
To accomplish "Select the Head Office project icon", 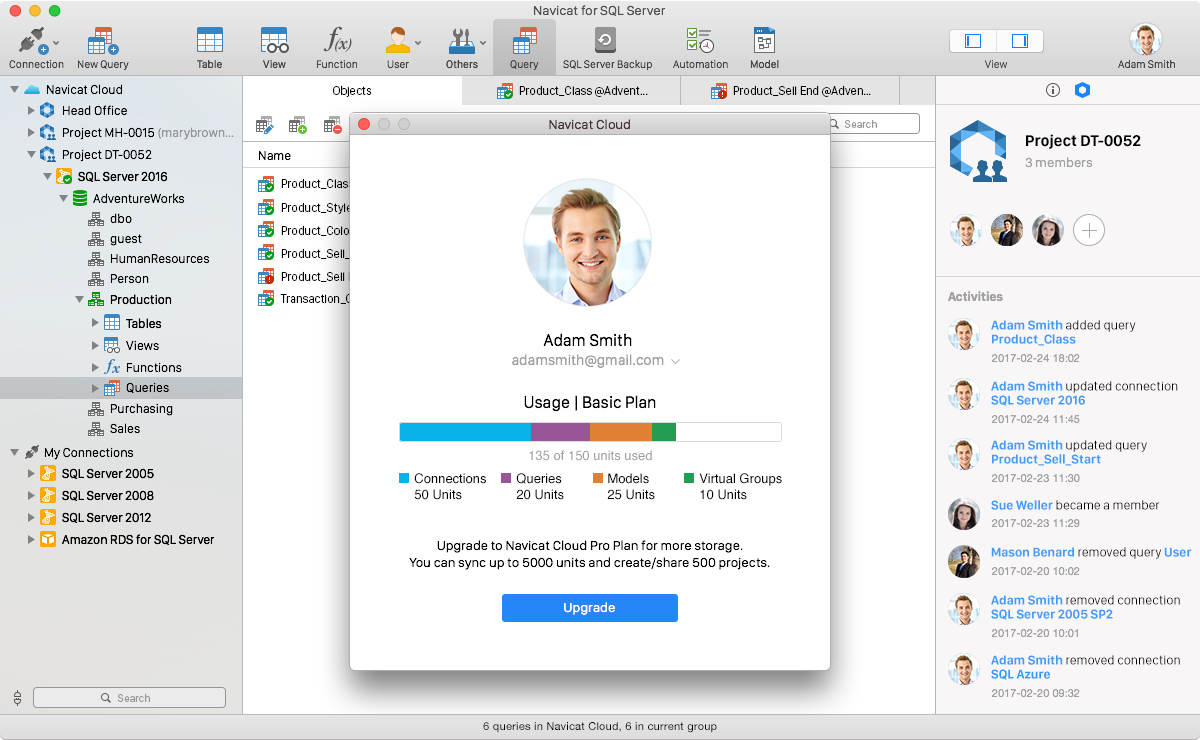I will tap(47, 110).
